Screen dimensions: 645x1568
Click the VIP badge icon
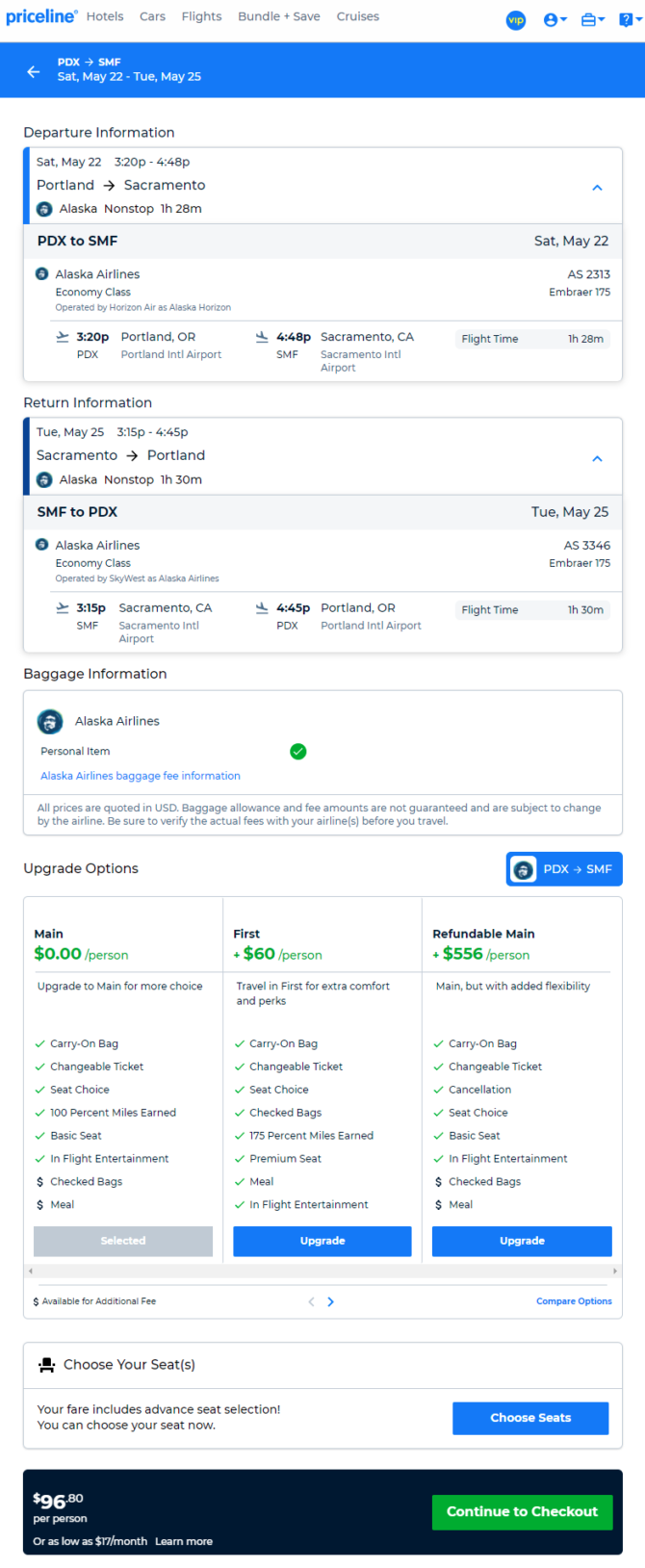point(516,20)
